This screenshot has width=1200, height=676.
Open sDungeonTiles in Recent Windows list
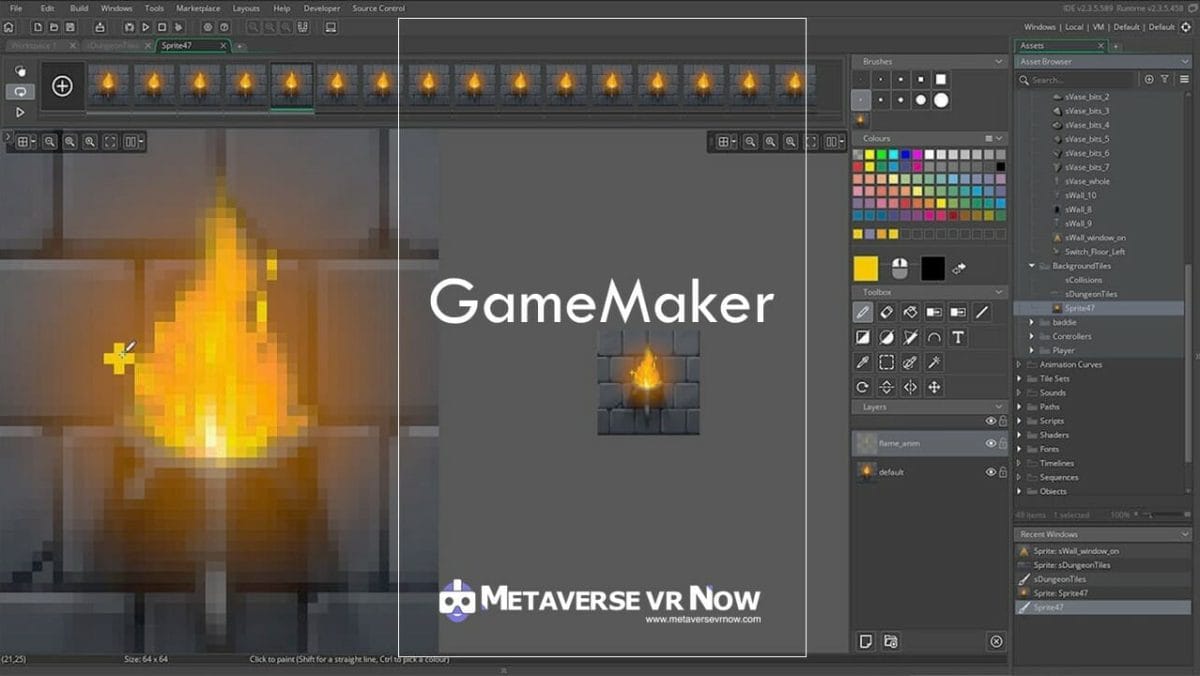[1103, 579]
